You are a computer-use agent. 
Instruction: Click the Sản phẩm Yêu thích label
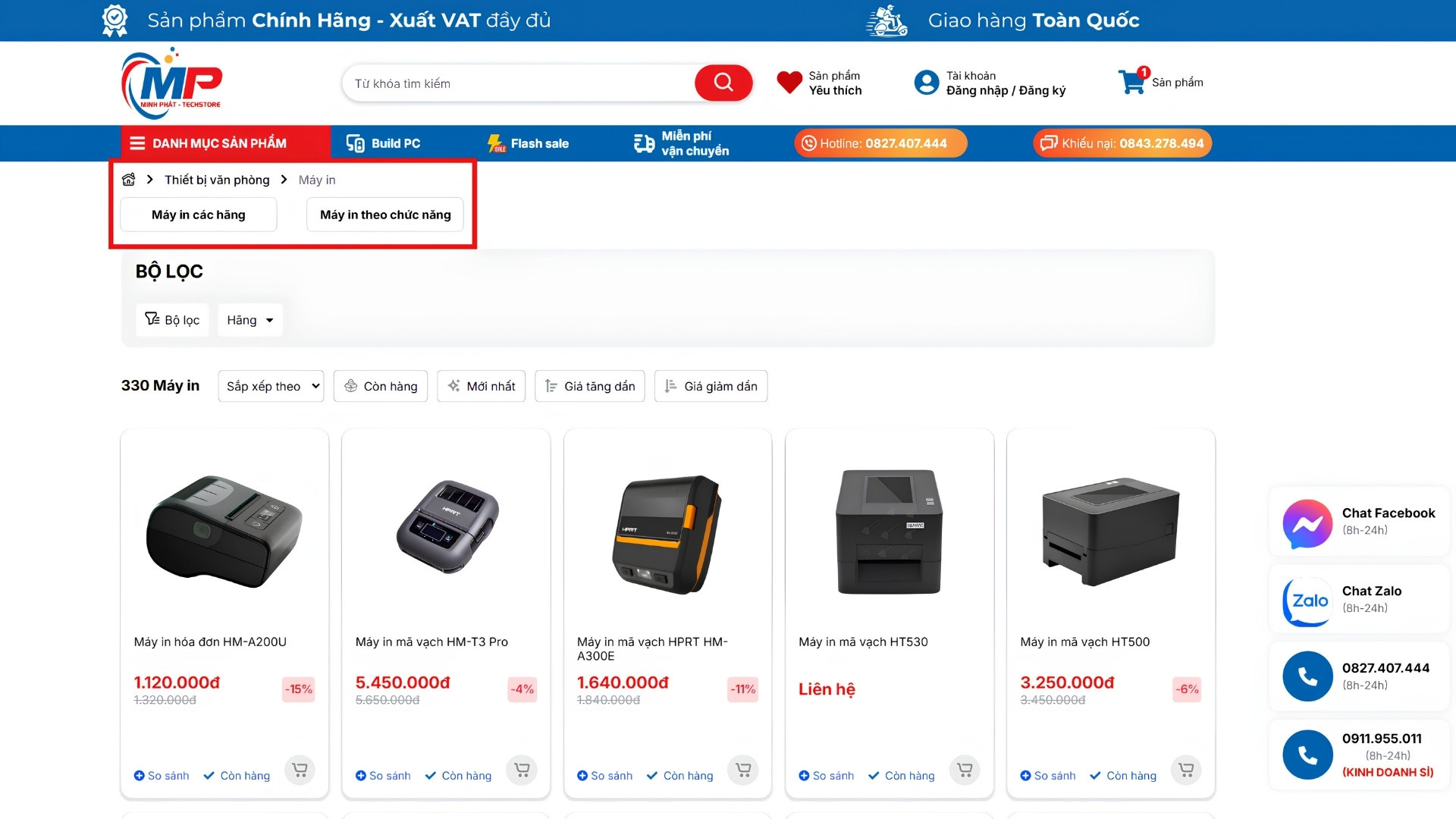835,83
